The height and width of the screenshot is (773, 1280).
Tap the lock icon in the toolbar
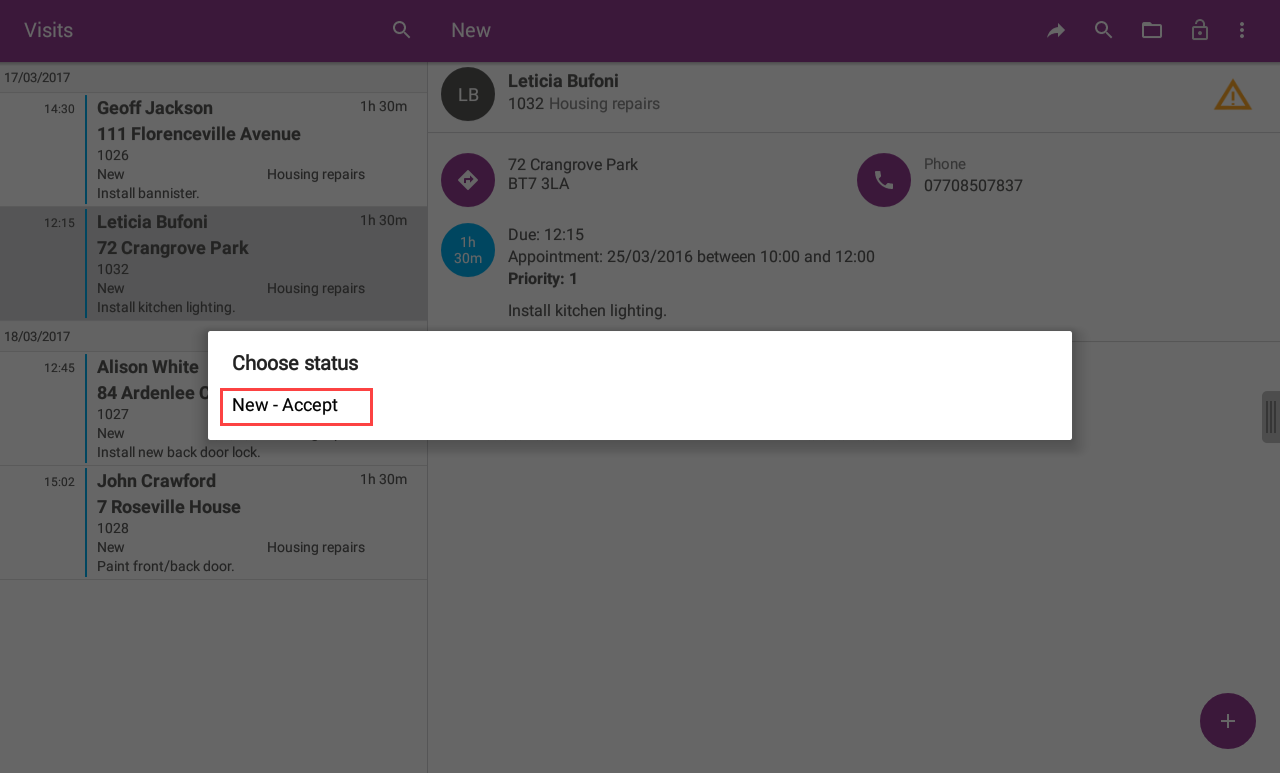pyautogui.click(x=1200, y=30)
